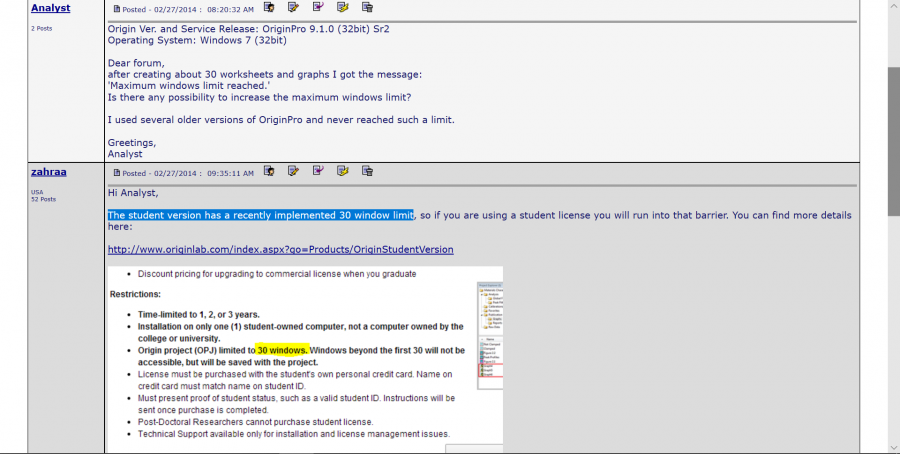900x454 pixels.
Task: Click the profile icon on Analyst's post
Action: tap(269, 7)
